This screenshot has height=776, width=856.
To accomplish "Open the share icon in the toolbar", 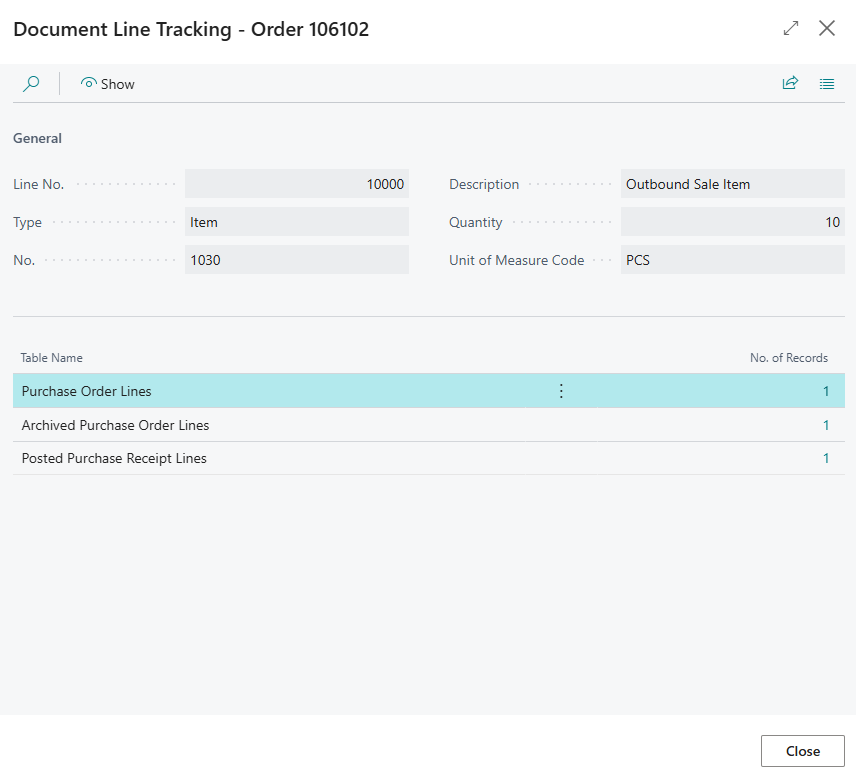I will (x=790, y=83).
